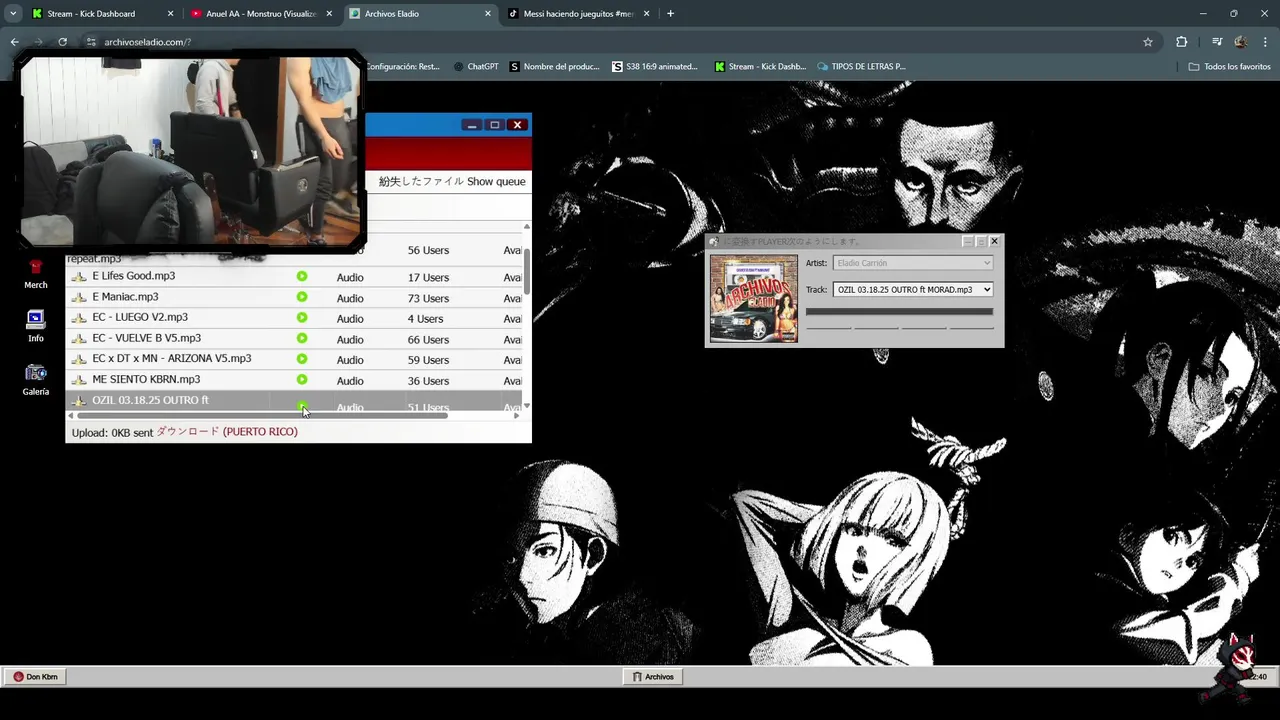Click file icon beside E Maniac.mp3
The image size is (1280, 720).
point(79,298)
